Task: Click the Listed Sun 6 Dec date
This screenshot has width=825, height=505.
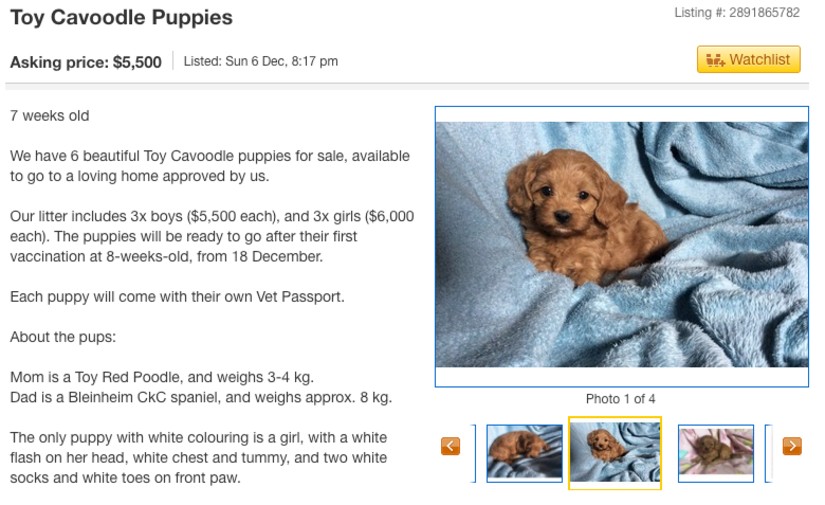Action: click(260, 62)
